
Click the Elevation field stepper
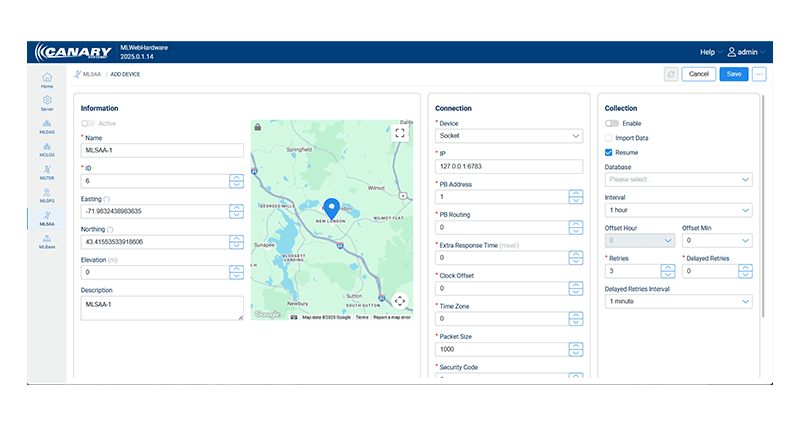[236, 272]
